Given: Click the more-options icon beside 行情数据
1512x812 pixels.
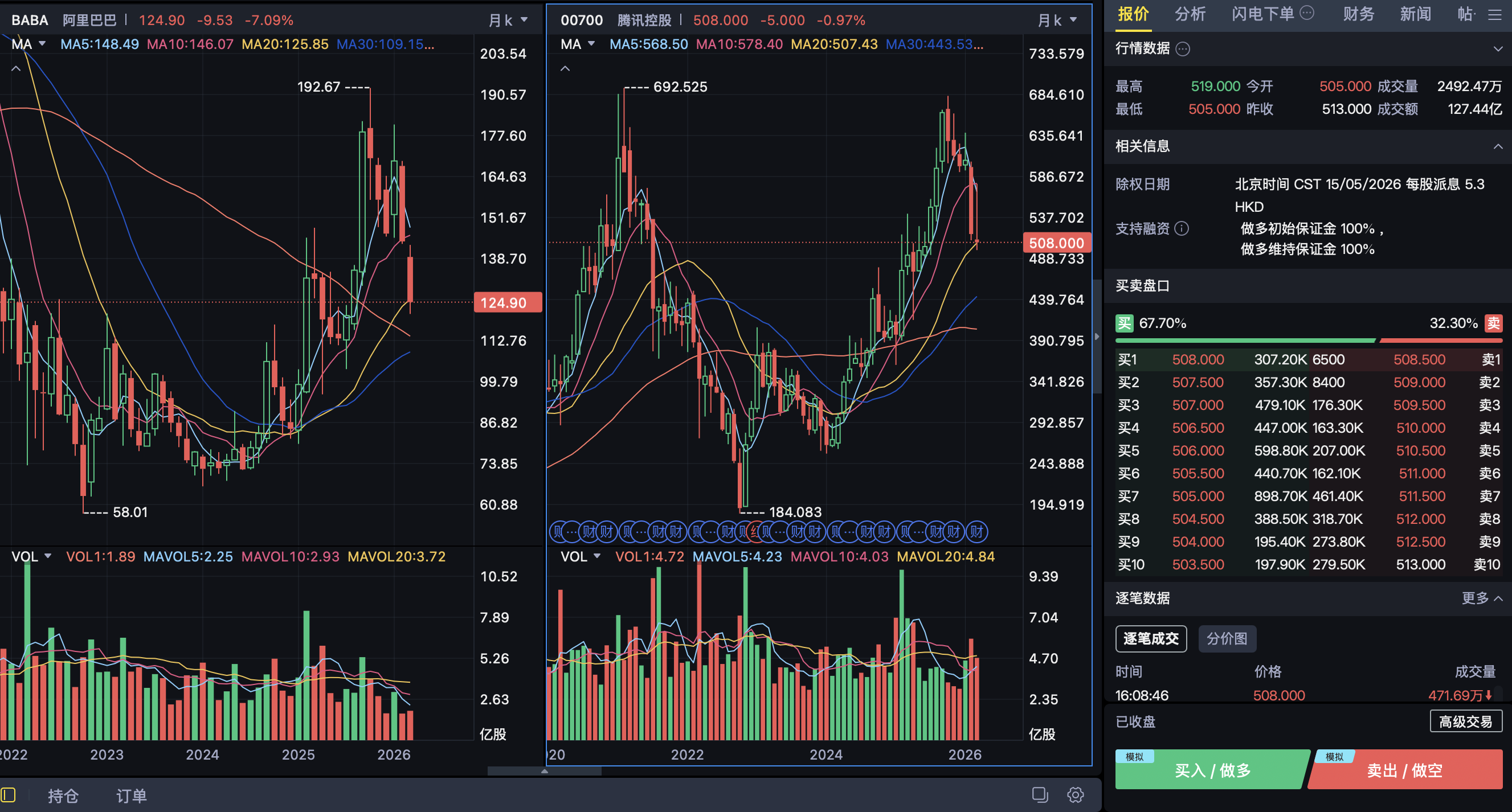Looking at the screenshot, I should coord(1183,49).
